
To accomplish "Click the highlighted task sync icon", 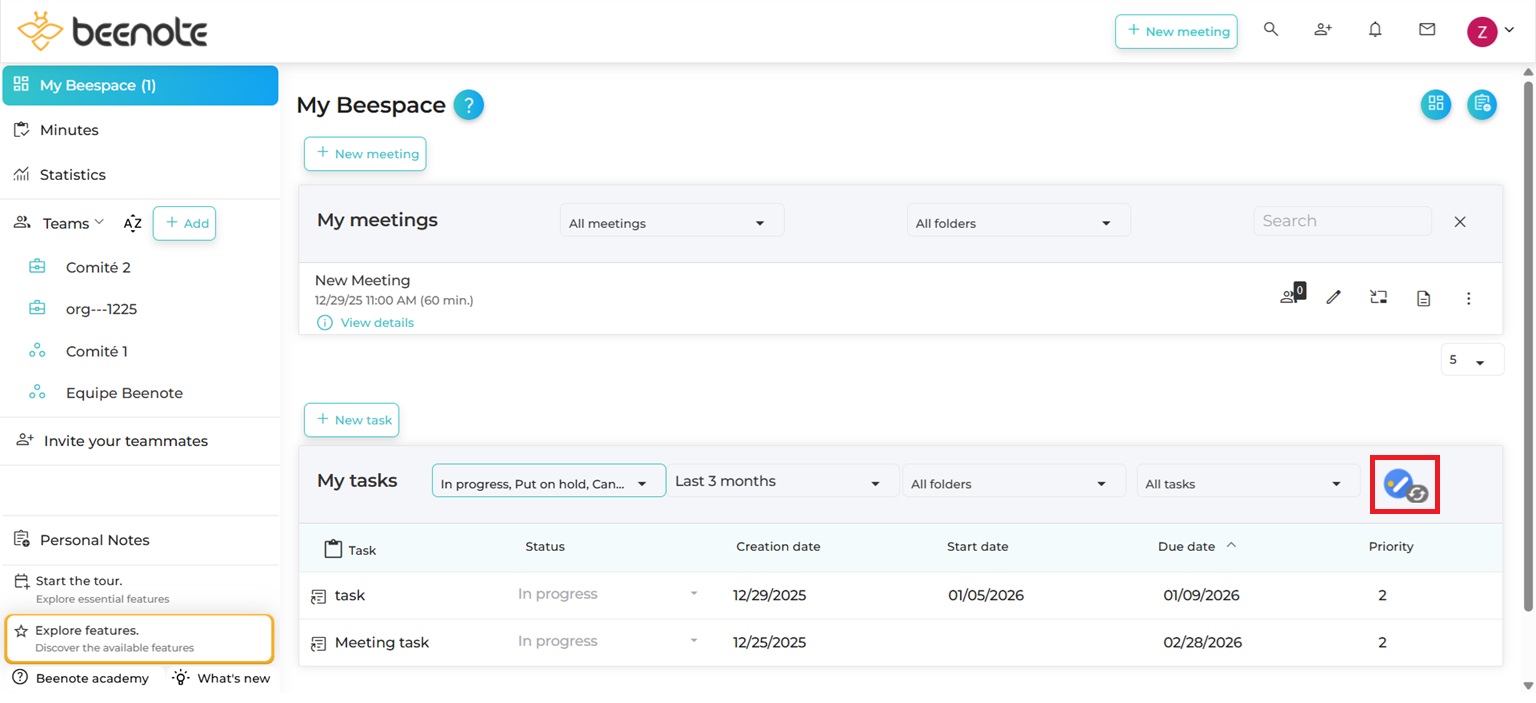I will 1404,484.
